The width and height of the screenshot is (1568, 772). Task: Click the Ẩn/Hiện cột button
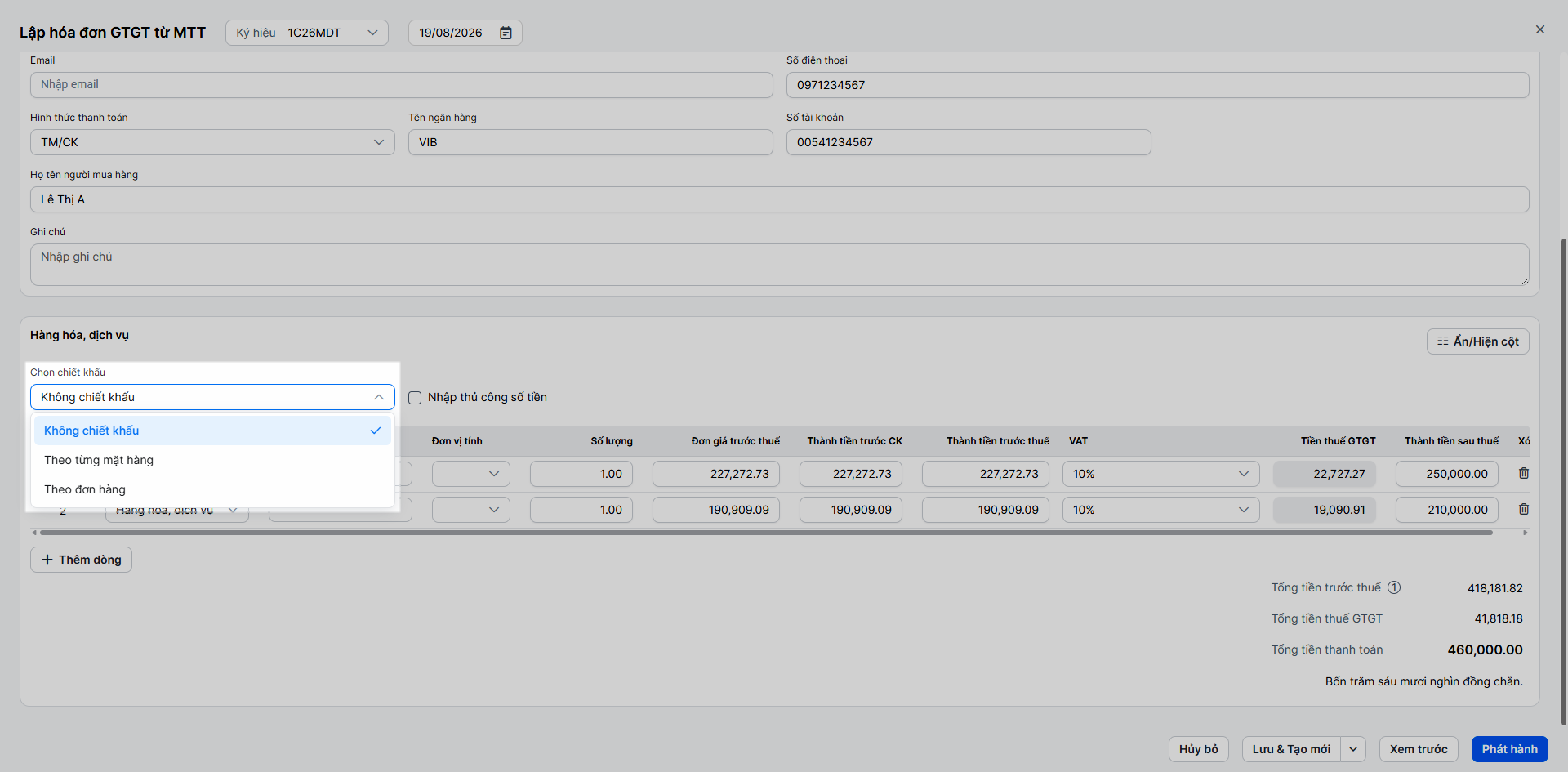[x=1477, y=341]
